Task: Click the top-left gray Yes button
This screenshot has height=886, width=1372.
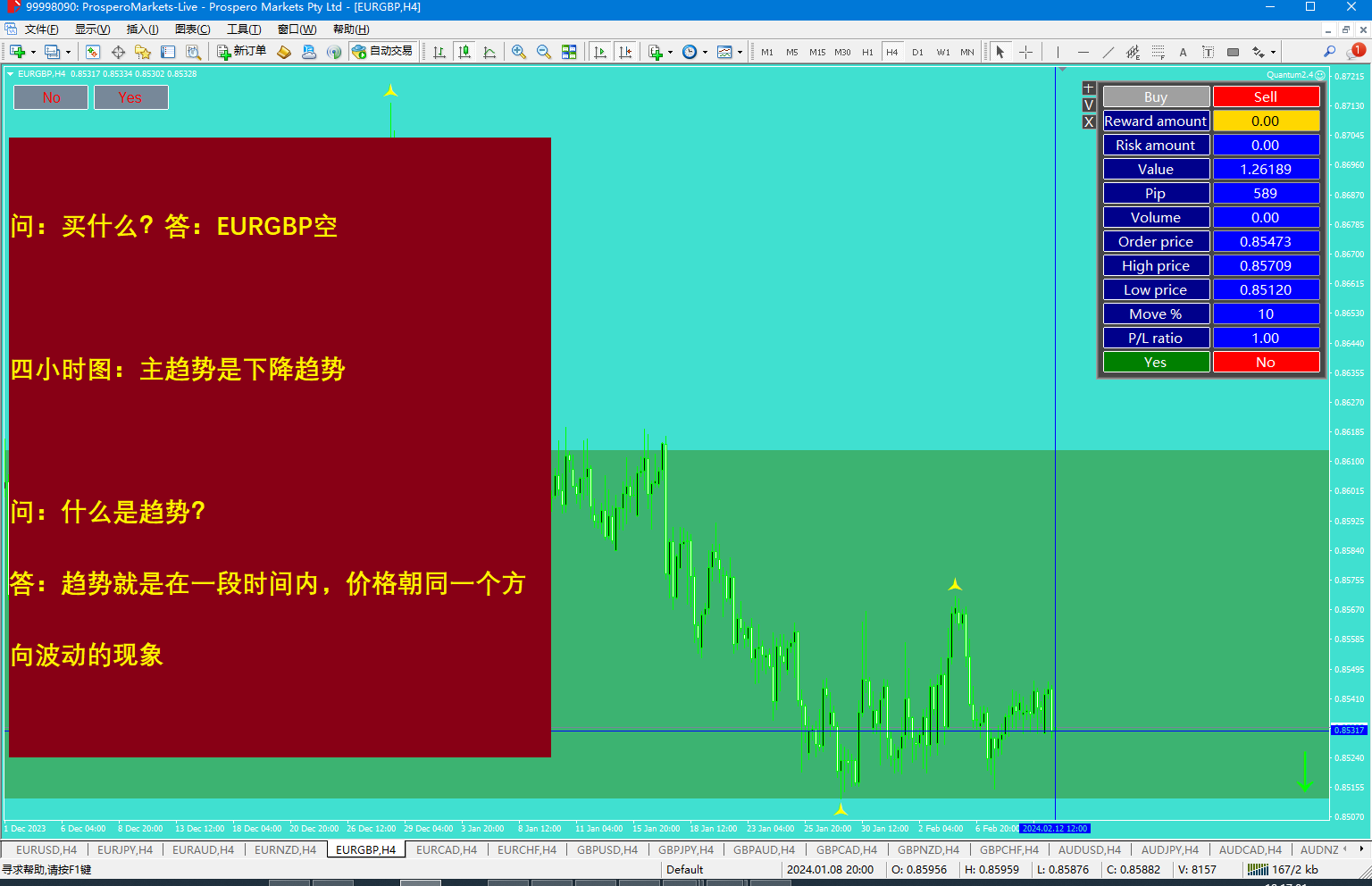Action: coord(130,97)
